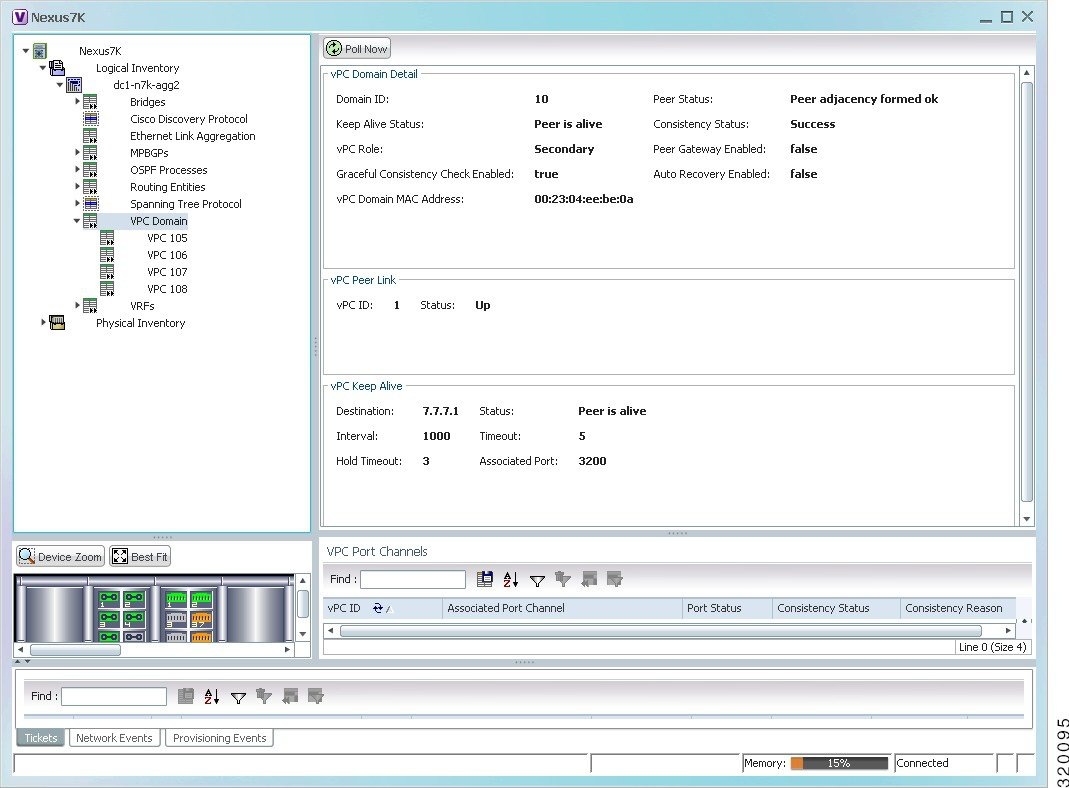Select the VPC 106 tree item
Screen dimensions: 1069x788
point(167,255)
